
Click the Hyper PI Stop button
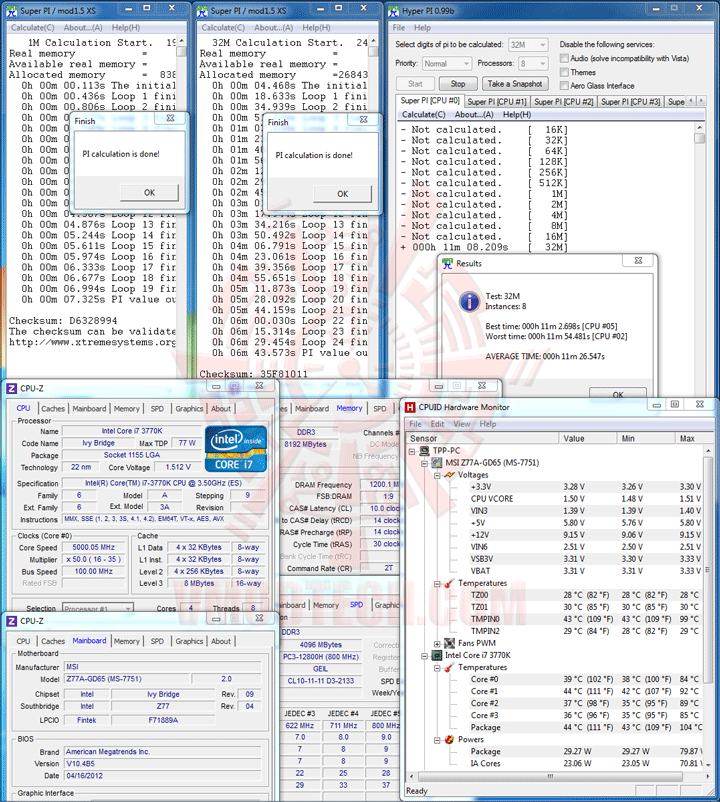(458, 84)
